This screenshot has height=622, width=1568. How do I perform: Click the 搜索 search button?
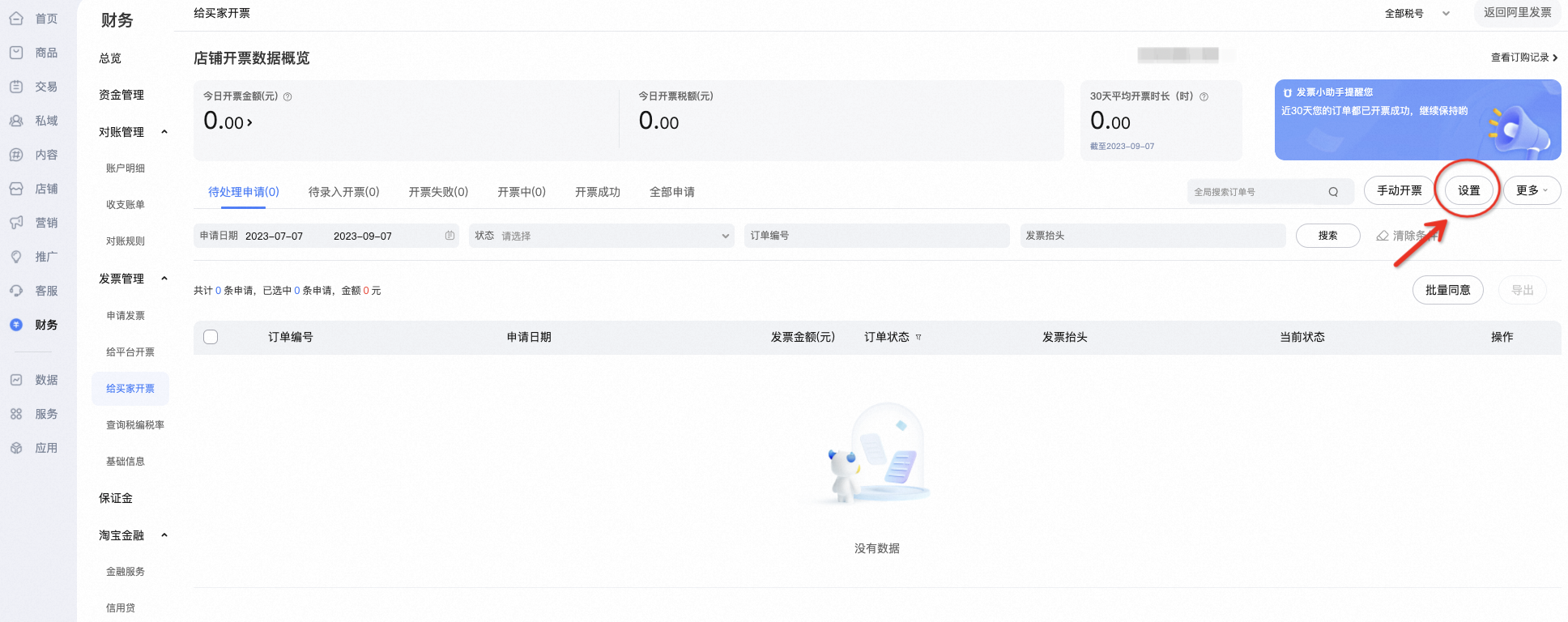coord(1327,236)
